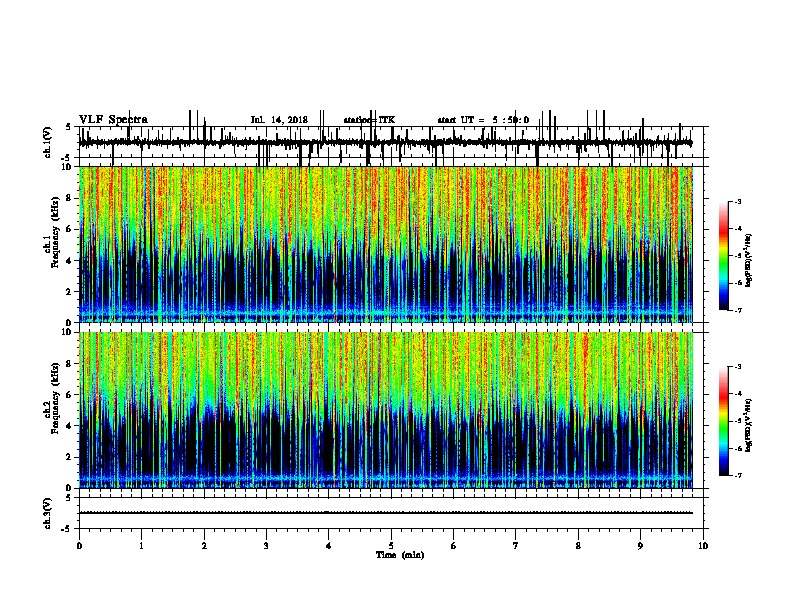Click time axis tick label "8"
This screenshot has width=792, height=612.
coord(578,546)
